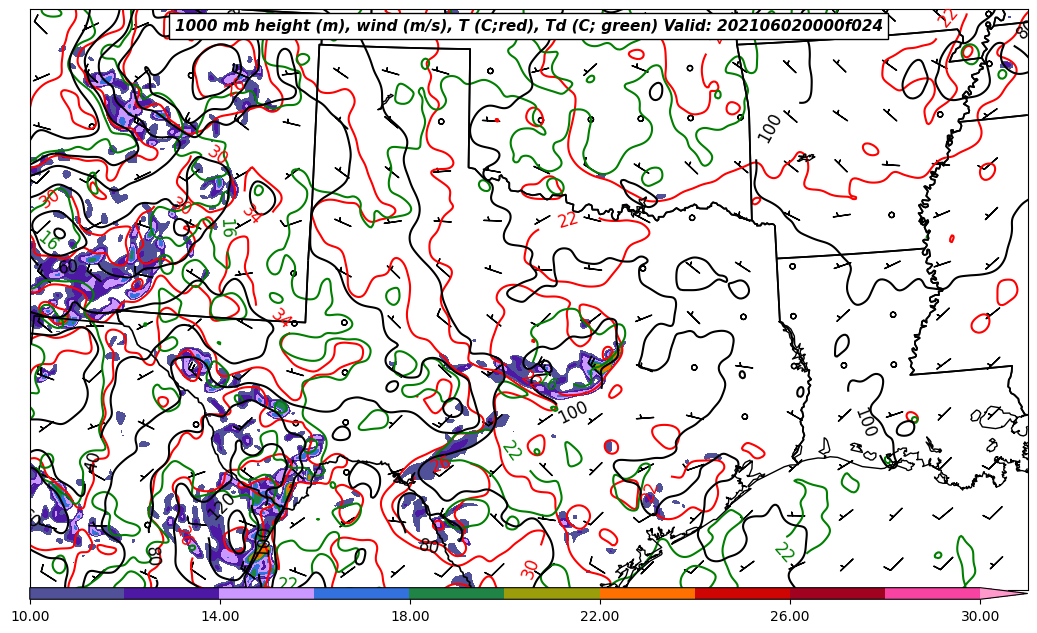Choose the dark crimson 26–28 colorbar segment
This screenshot has width=1037, height=633.
pos(837,593)
